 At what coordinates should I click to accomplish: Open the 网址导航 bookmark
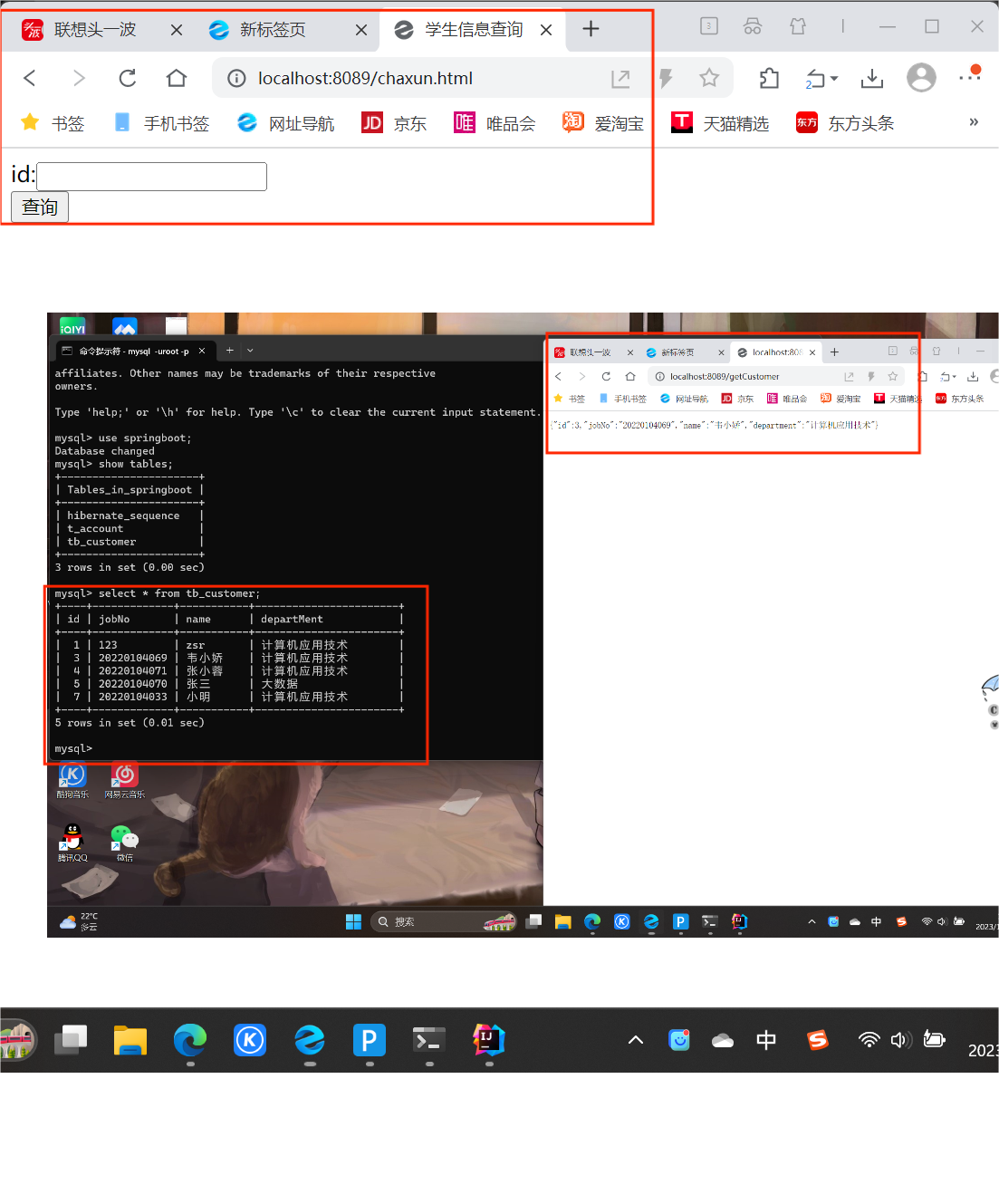[x=285, y=123]
